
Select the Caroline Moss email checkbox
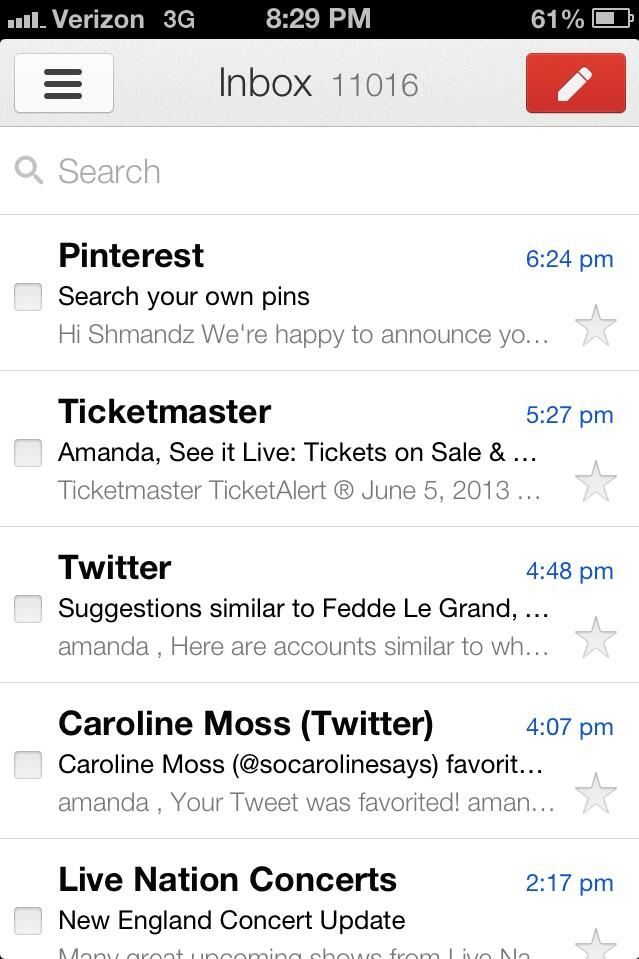coord(28,764)
